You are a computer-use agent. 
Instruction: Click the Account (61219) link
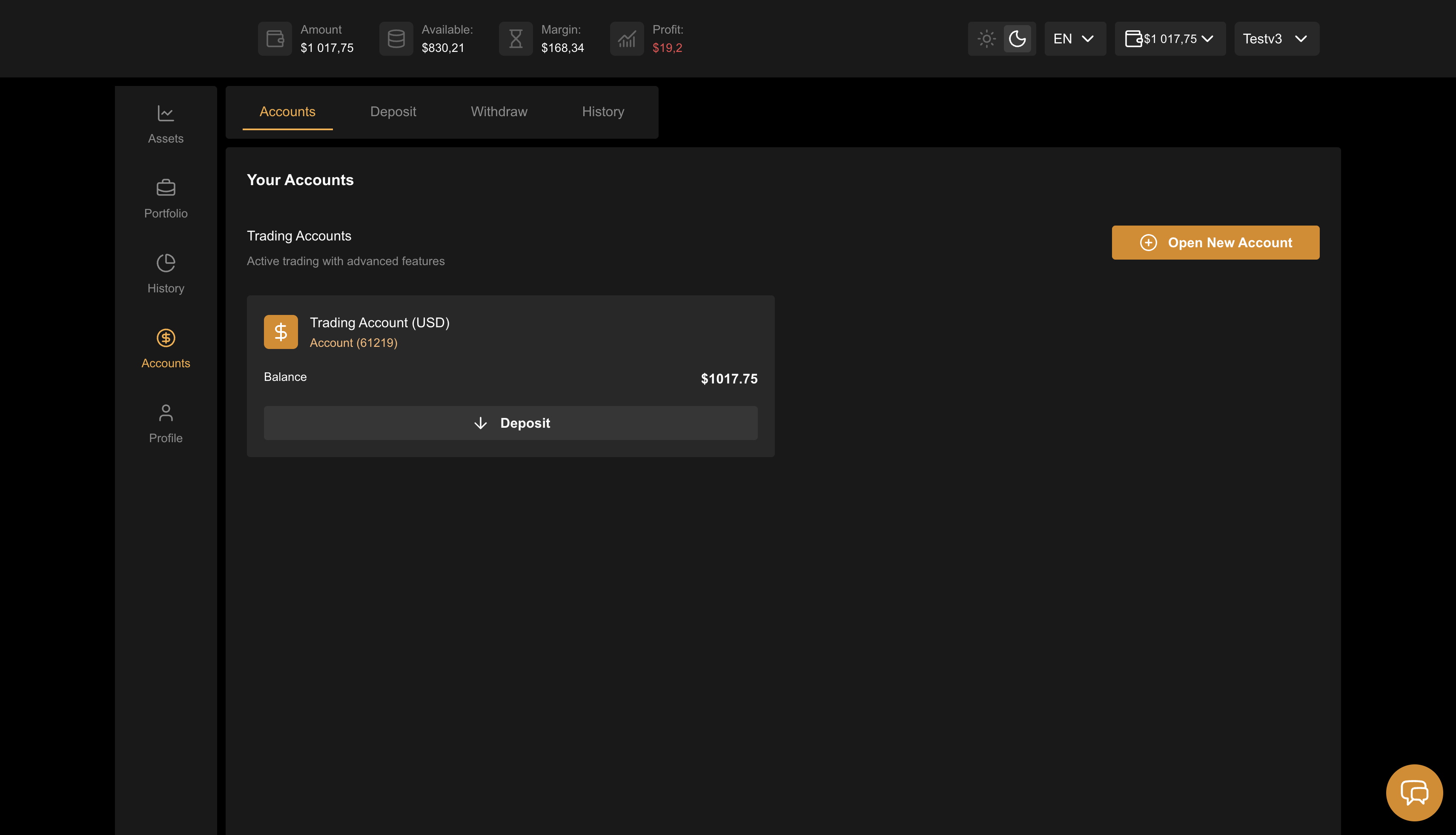tap(353, 343)
